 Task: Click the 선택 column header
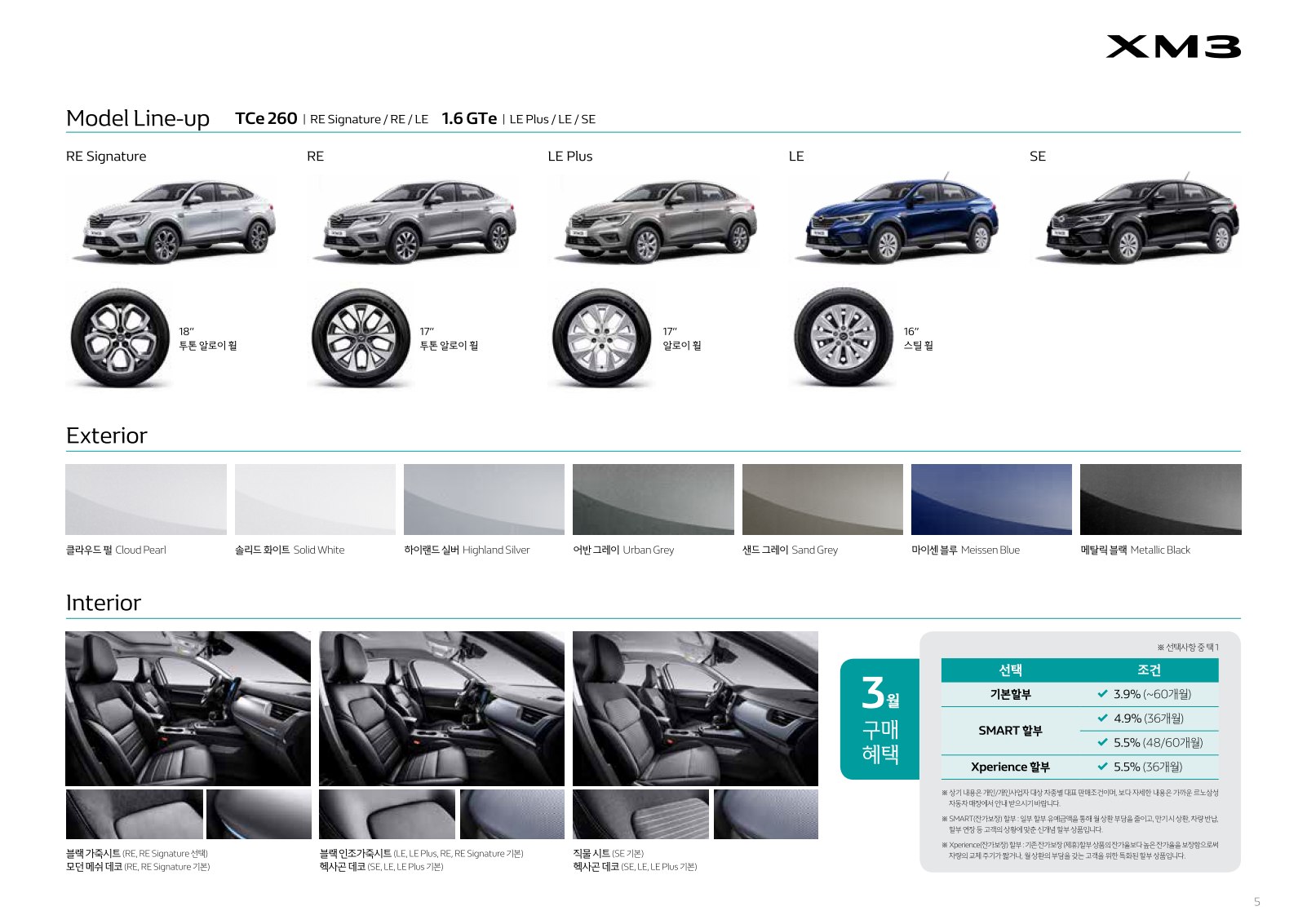click(1010, 670)
